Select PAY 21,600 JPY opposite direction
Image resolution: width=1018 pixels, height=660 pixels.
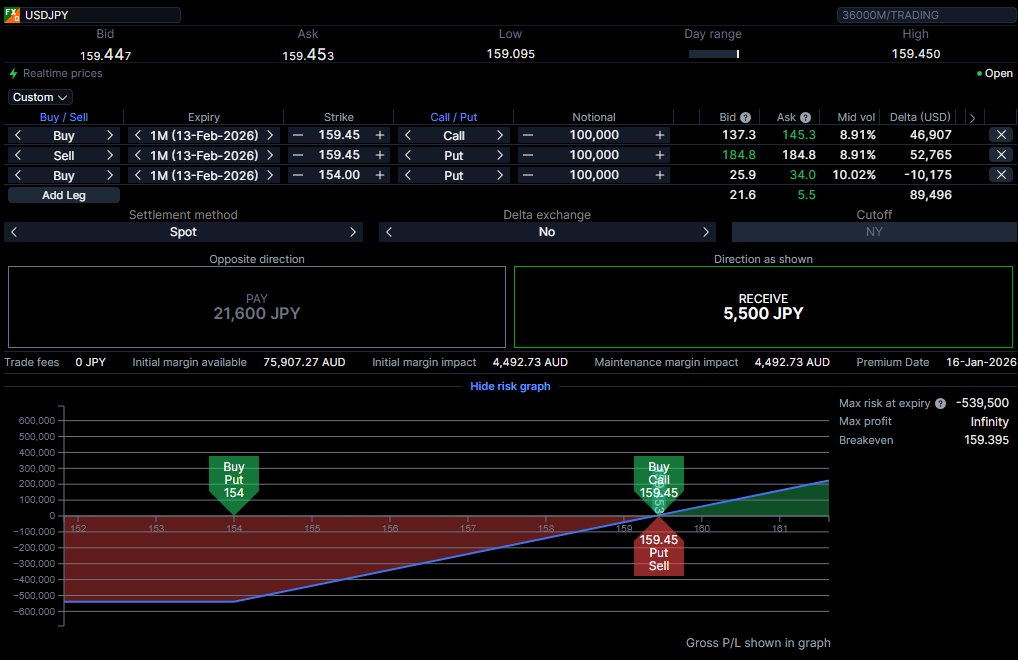point(256,307)
